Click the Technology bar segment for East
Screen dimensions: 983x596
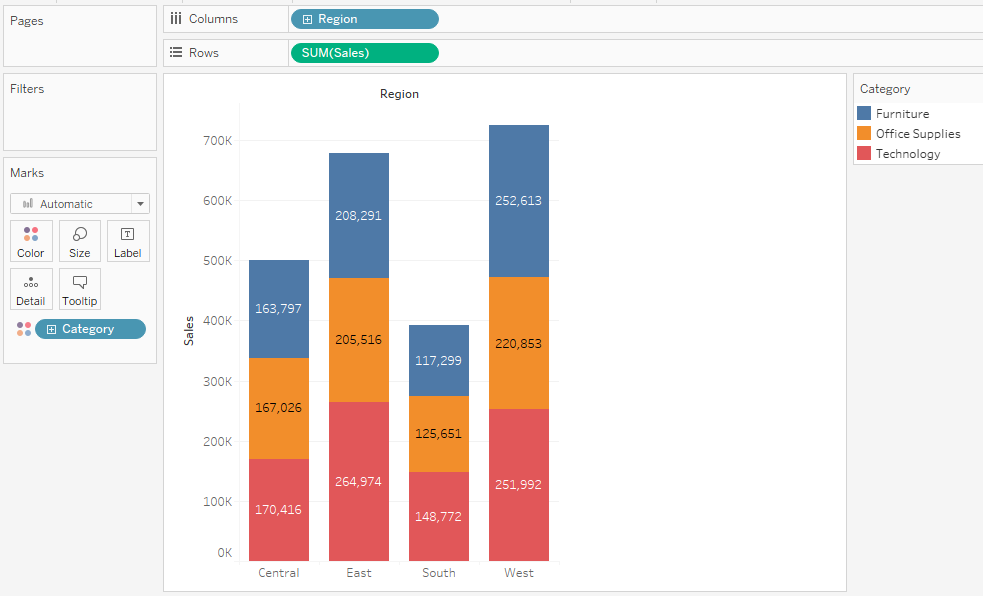(359, 480)
